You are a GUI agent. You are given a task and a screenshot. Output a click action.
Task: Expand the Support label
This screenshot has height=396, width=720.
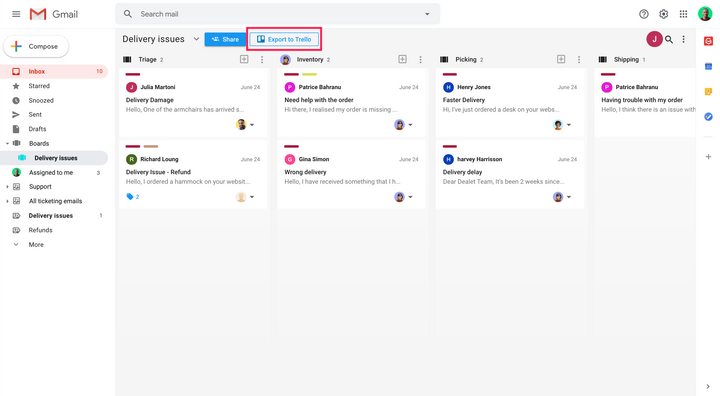(x=7, y=187)
